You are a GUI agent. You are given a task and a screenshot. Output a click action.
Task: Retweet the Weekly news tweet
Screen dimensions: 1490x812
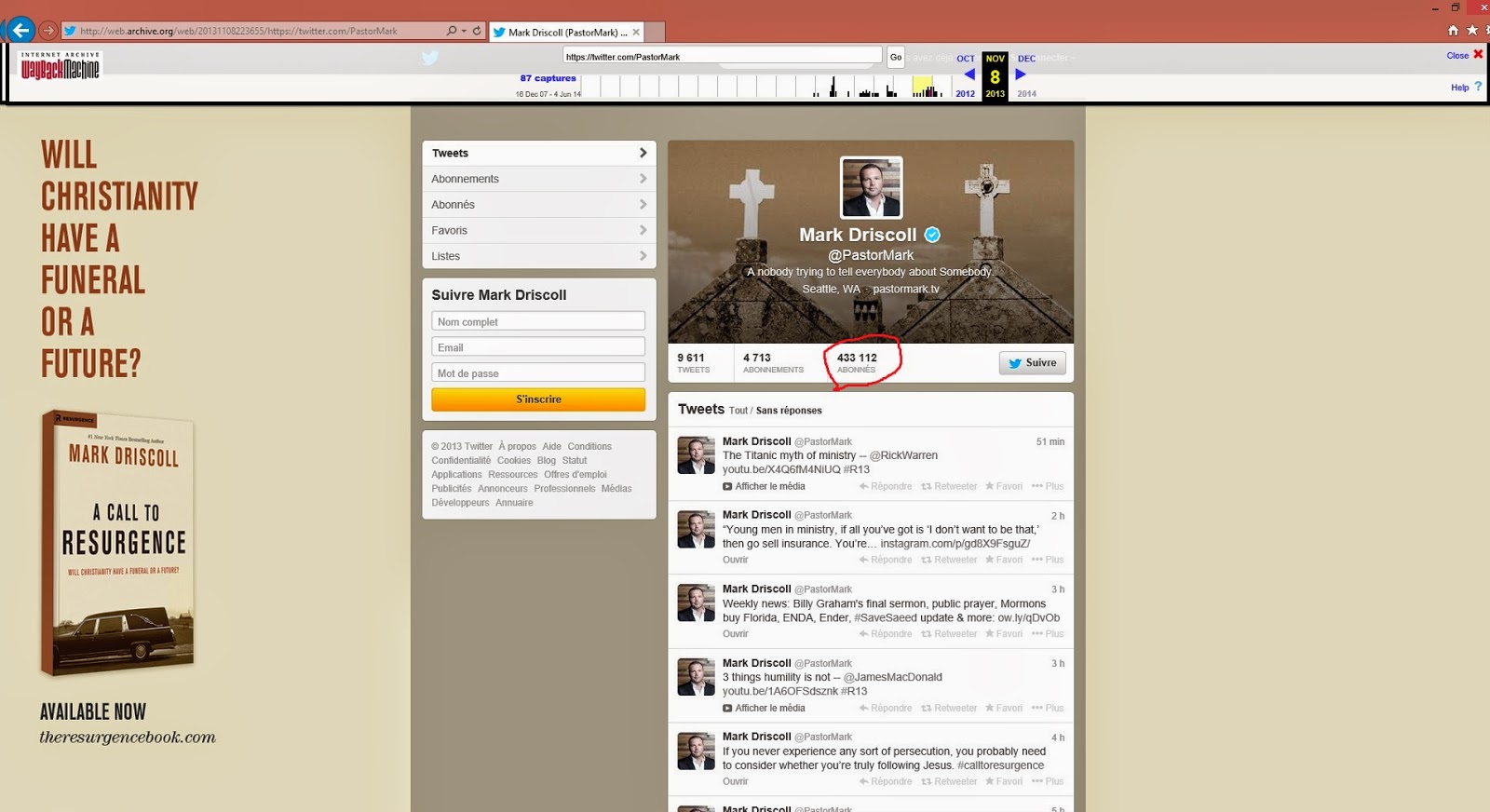[x=949, y=634]
